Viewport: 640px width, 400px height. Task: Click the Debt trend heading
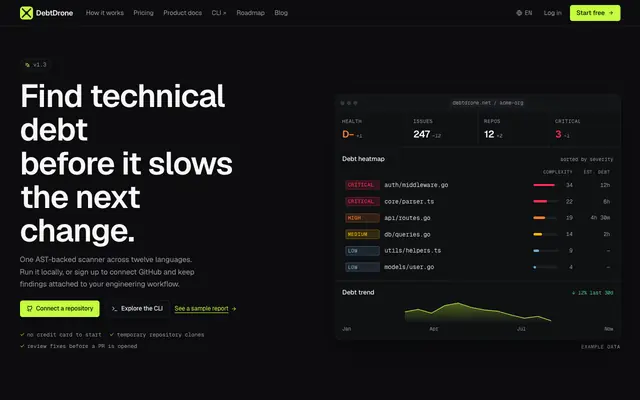tap(358, 292)
